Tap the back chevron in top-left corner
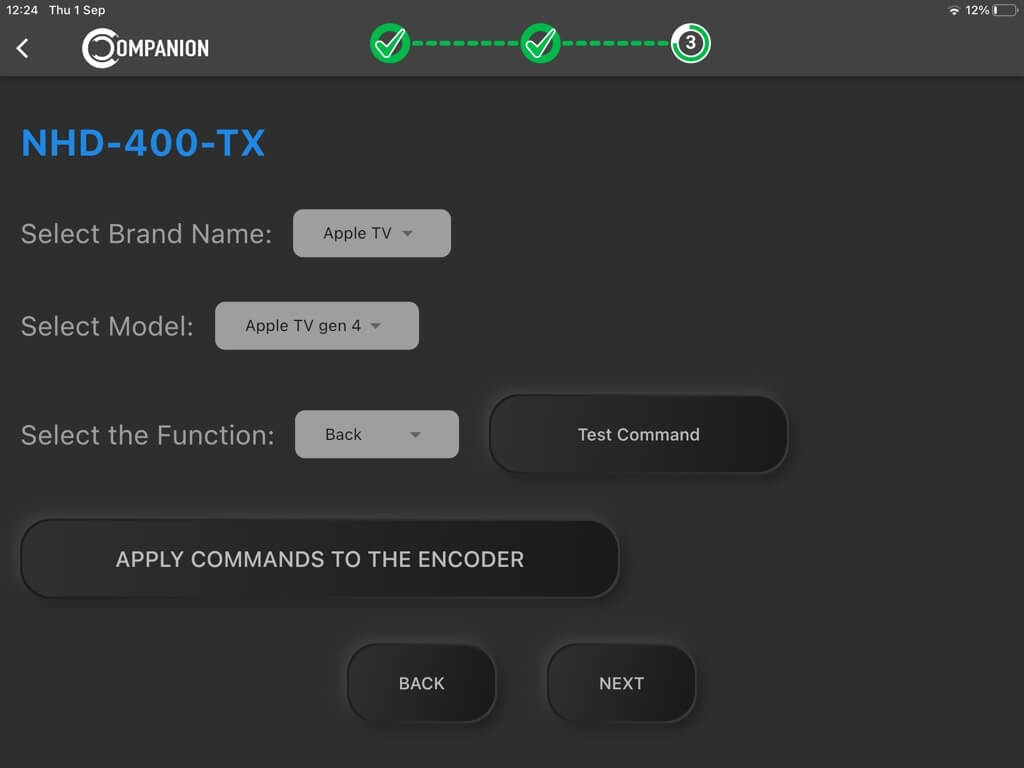1024x768 pixels. 24,47
